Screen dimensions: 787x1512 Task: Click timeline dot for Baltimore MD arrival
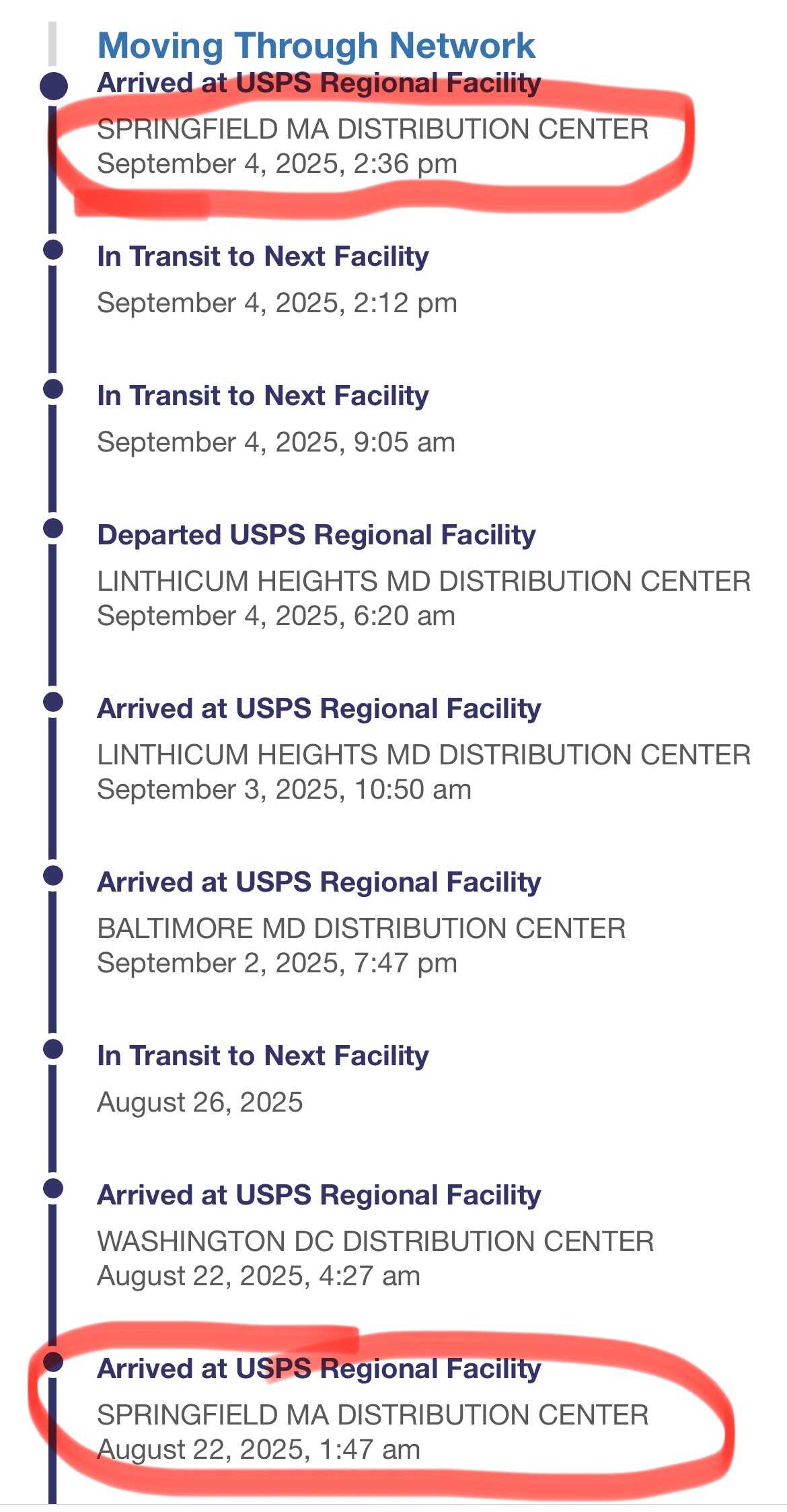coord(53,875)
